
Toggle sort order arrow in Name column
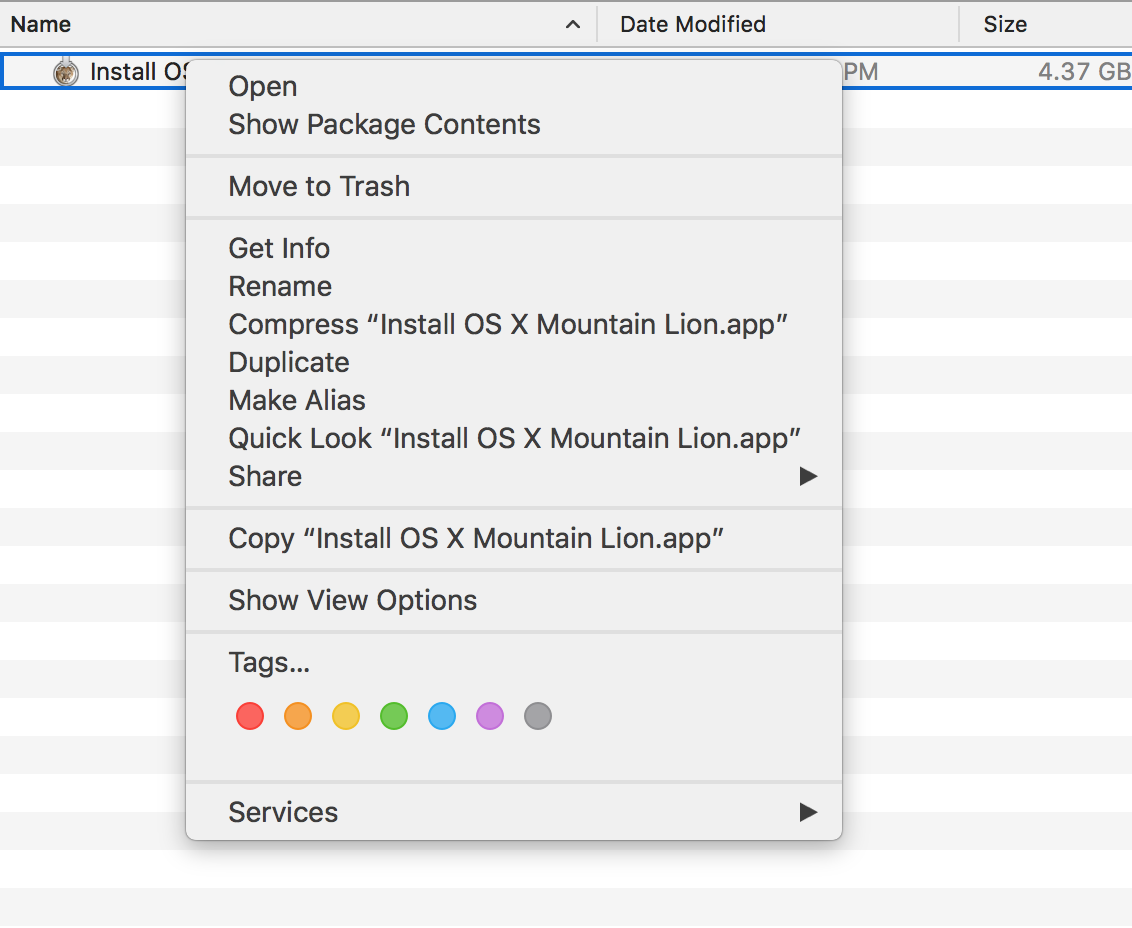coord(573,25)
